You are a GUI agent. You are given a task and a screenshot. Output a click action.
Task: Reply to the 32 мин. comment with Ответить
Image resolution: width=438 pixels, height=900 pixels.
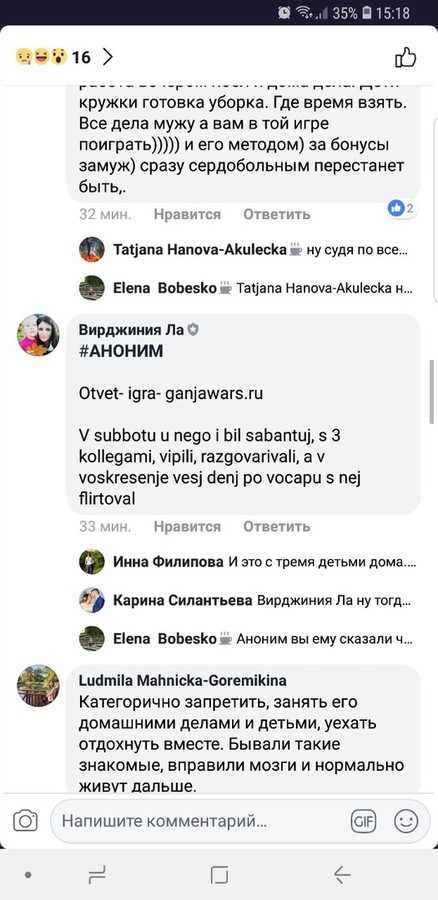(x=277, y=214)
